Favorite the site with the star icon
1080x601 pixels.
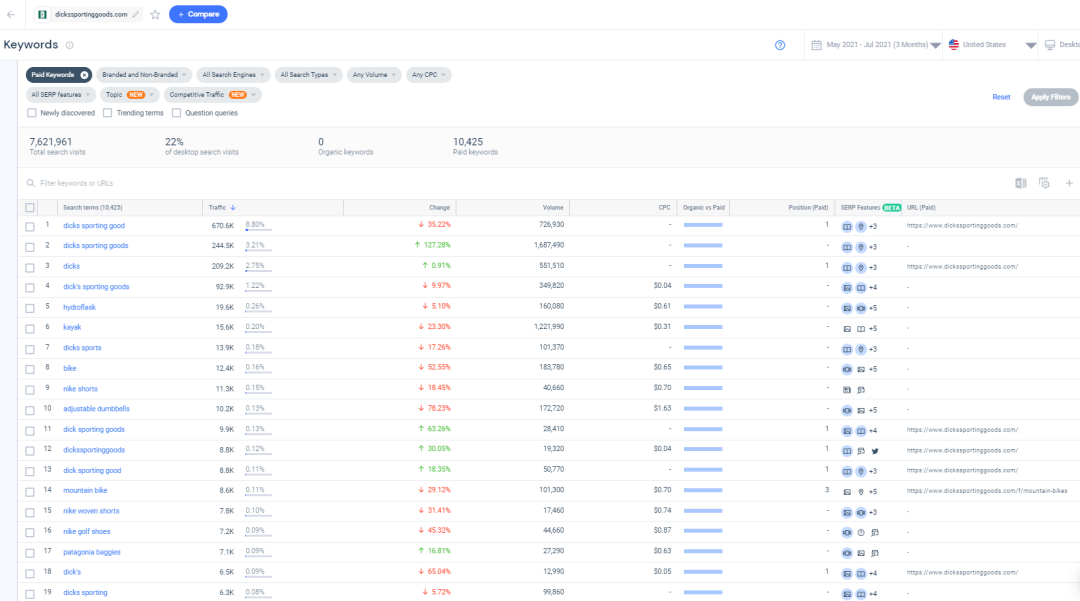(x=155, y=15)
